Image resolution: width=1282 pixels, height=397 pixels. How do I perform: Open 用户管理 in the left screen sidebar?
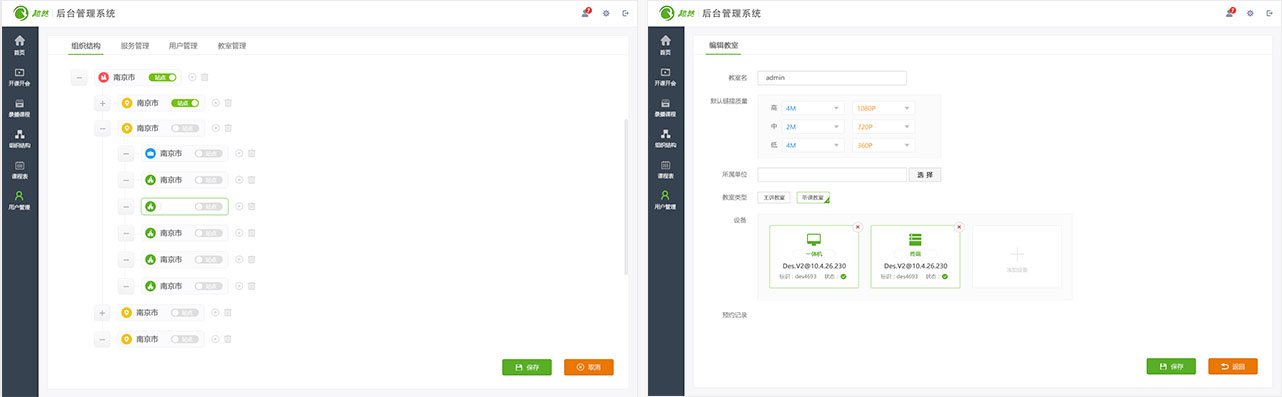pyautogui.click(x=19, y=200)
